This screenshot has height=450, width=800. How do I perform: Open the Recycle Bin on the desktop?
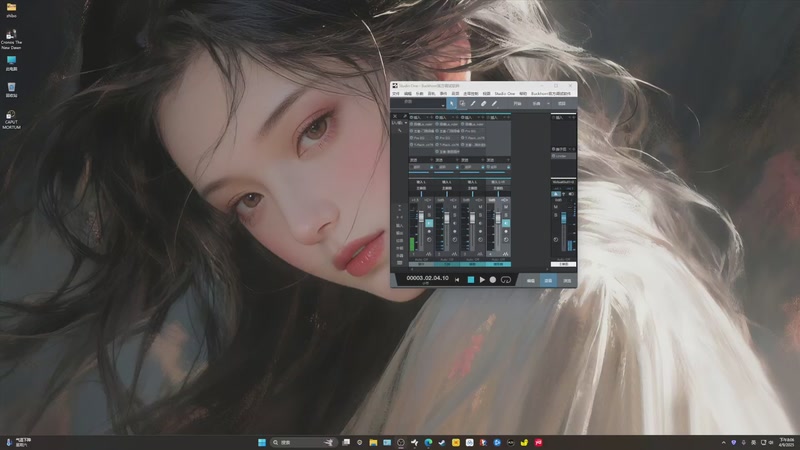11,90
